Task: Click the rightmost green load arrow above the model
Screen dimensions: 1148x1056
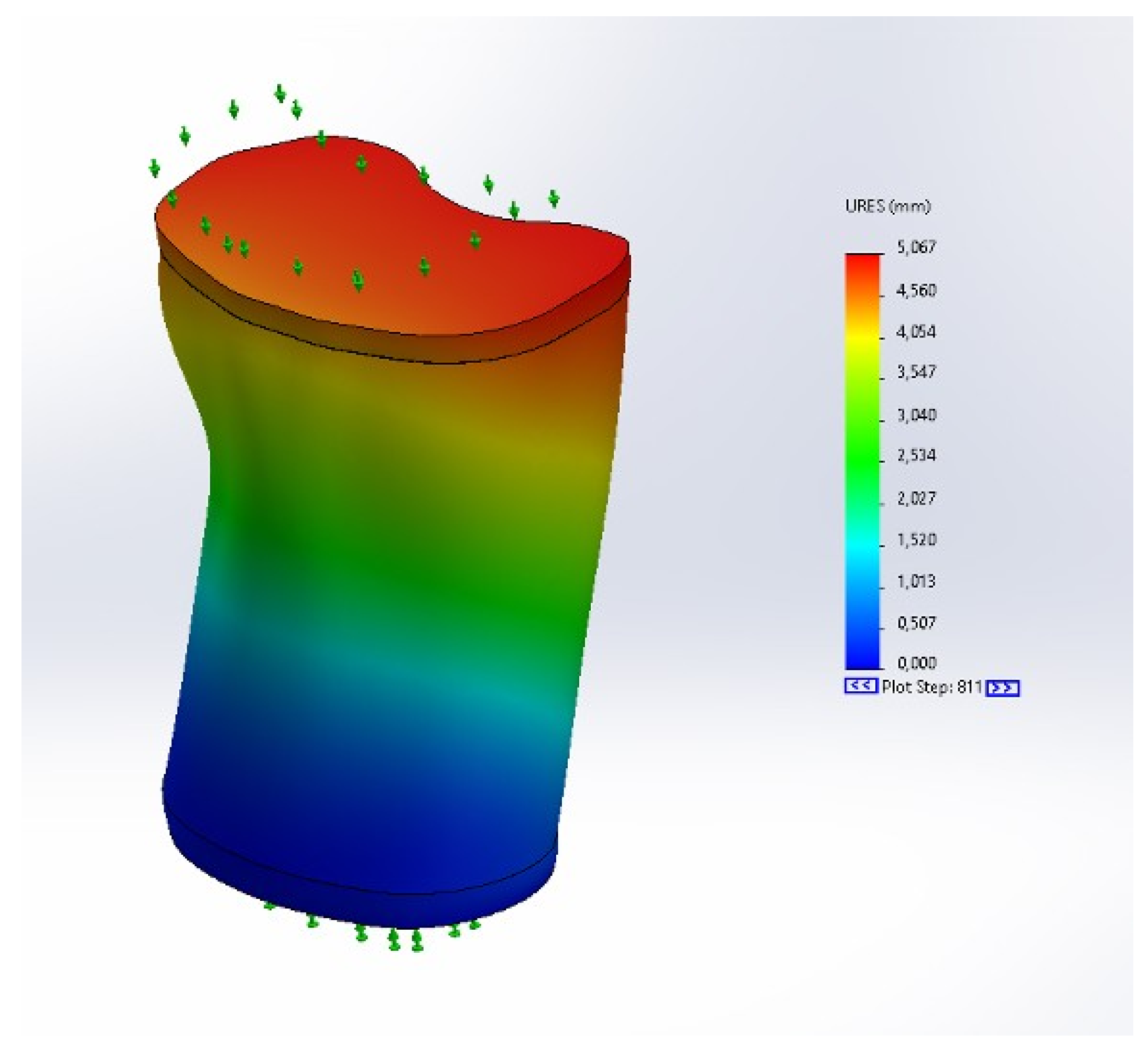Action: pyautogui.click(x=553, y=198)
